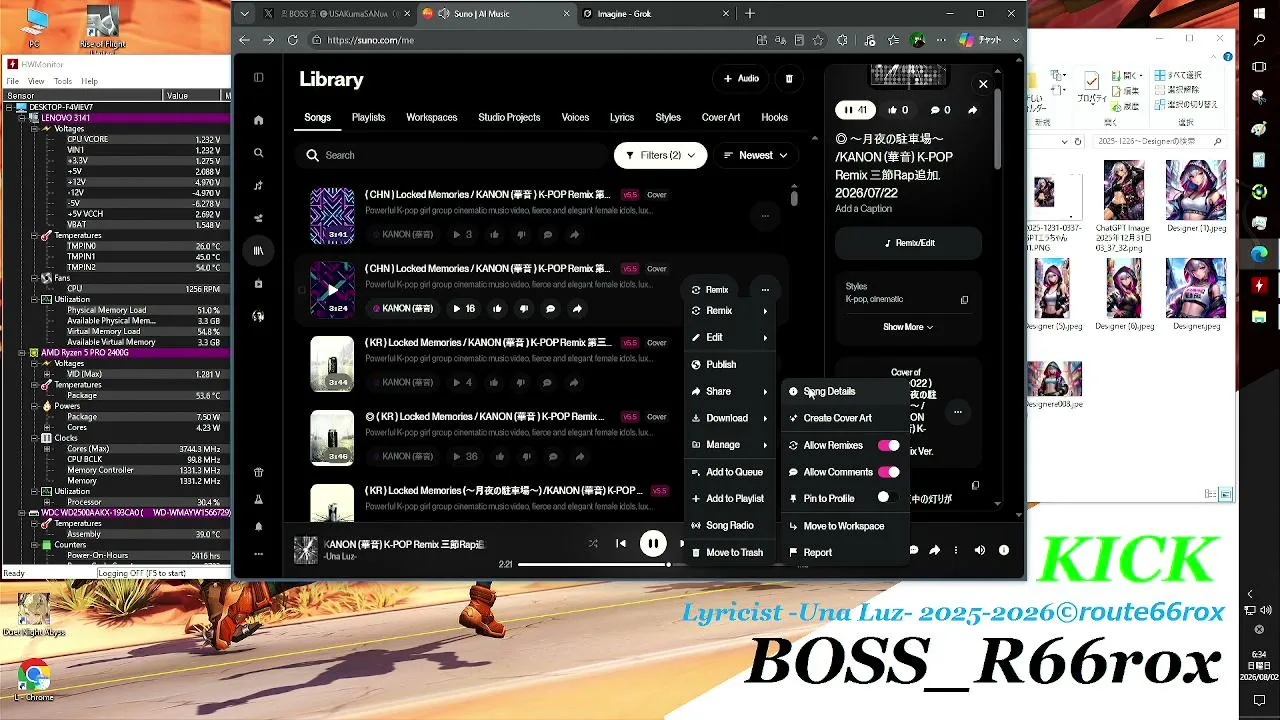Click the Search field in Library
The image size is (1280, 720).
452,155
